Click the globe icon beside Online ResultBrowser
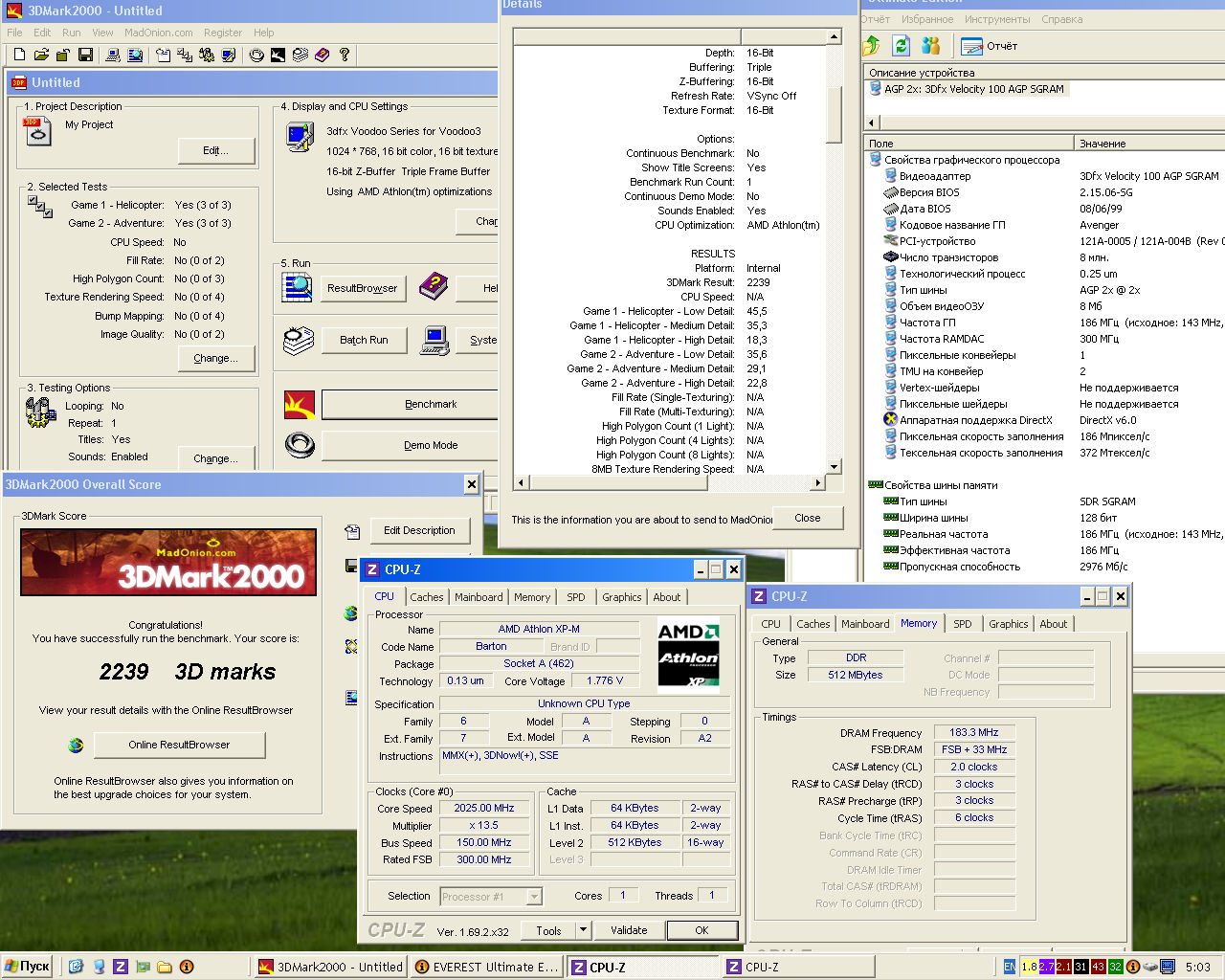This screenshot has height=980, width=1225. [x=76, y=745]
